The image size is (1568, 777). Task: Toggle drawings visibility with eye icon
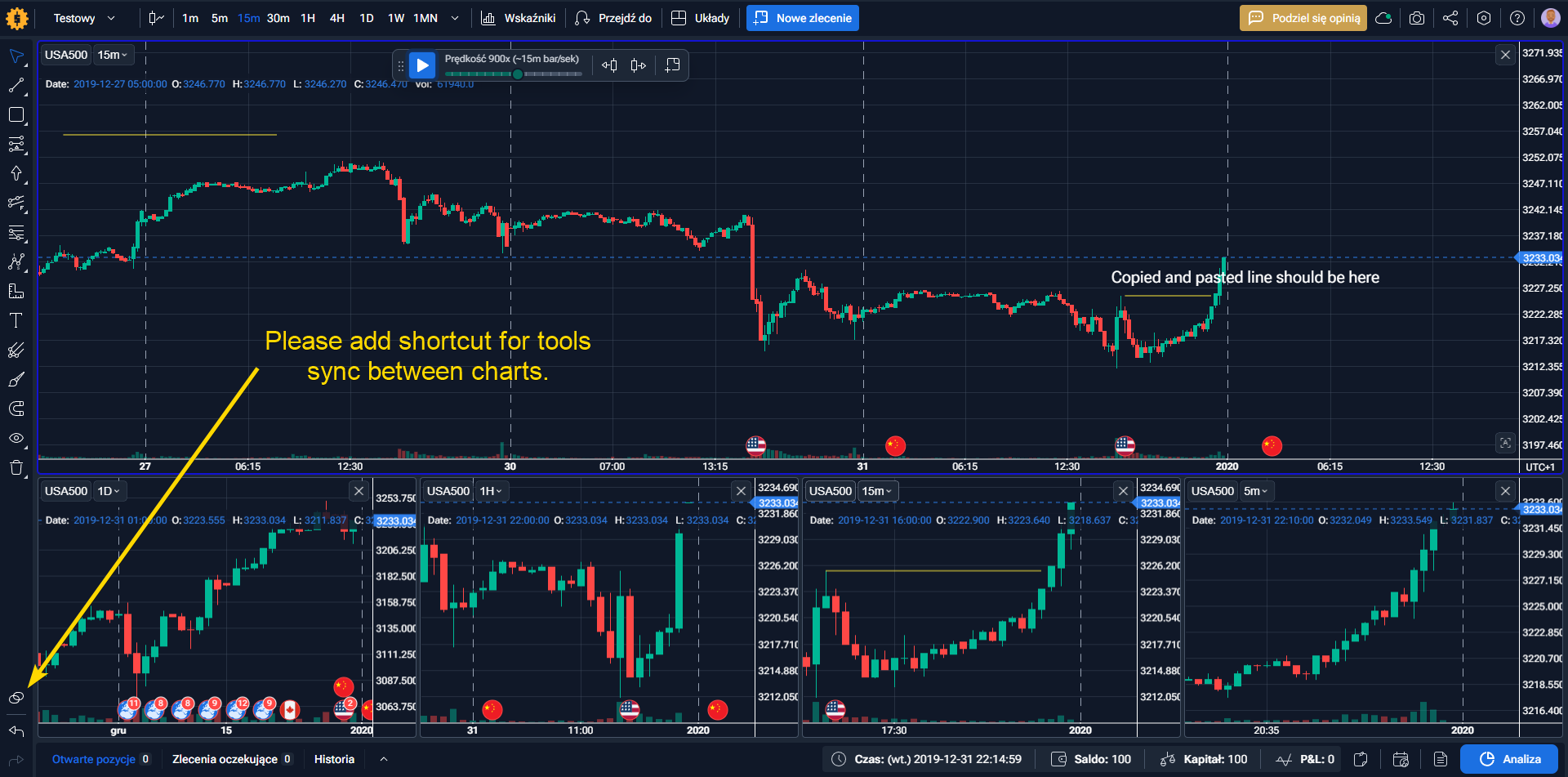[x=16, y=438]
